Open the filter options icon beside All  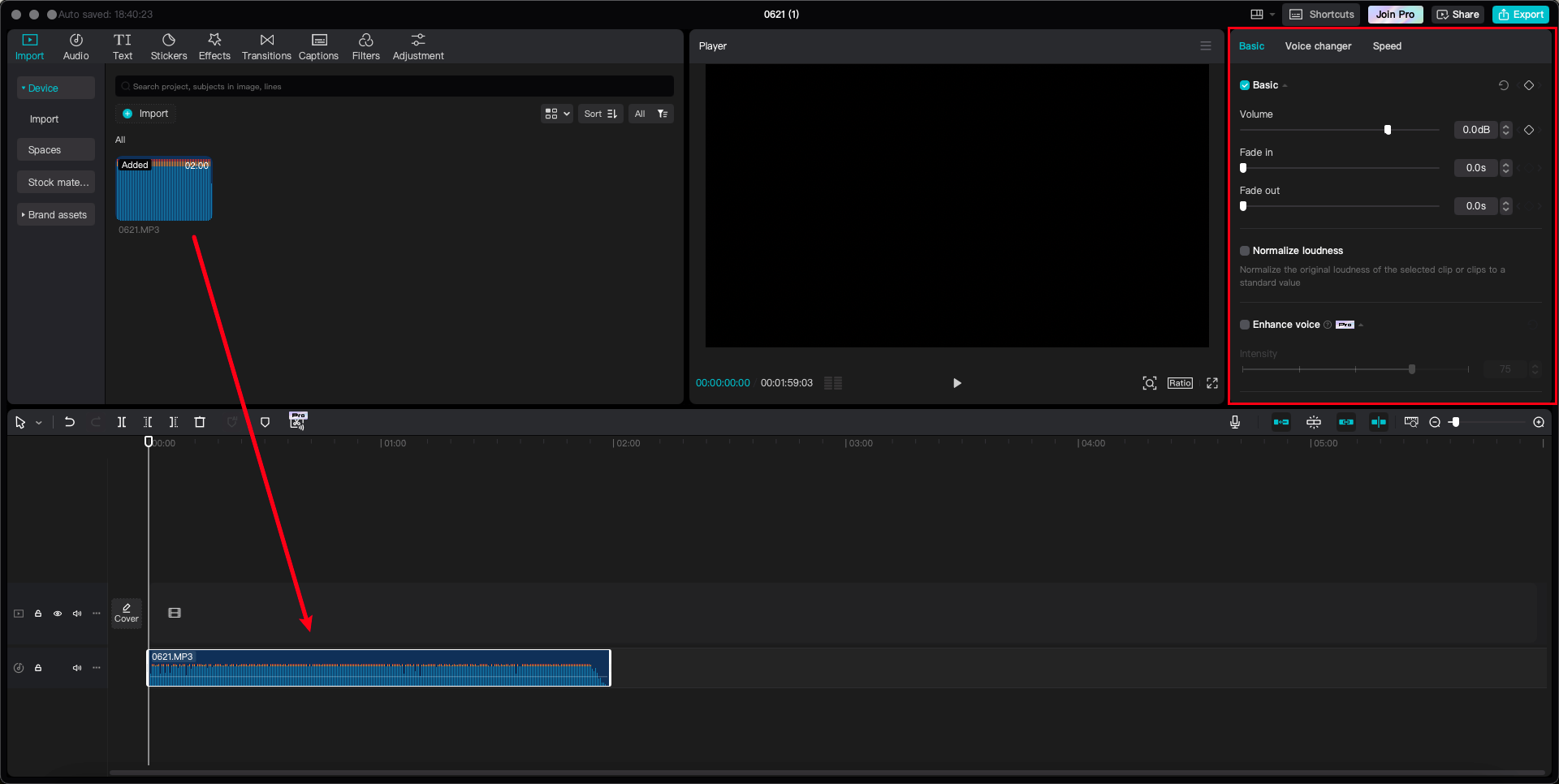click(663, 114)
